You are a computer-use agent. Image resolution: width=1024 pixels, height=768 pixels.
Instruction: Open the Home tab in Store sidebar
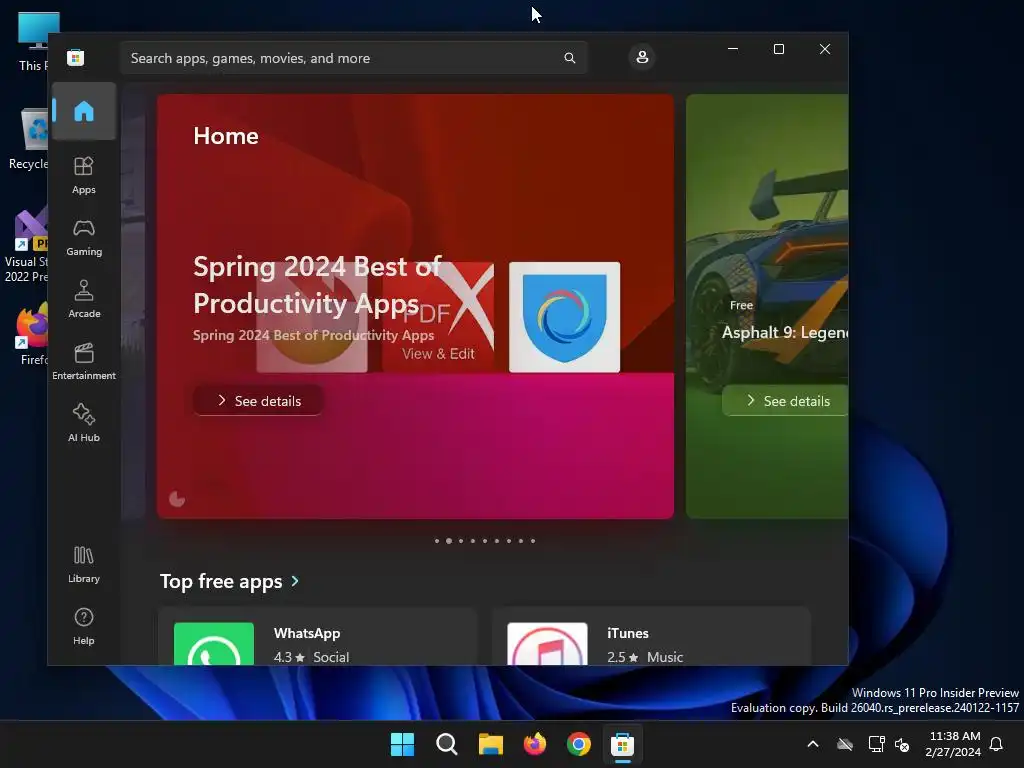[x=84, y=111]
